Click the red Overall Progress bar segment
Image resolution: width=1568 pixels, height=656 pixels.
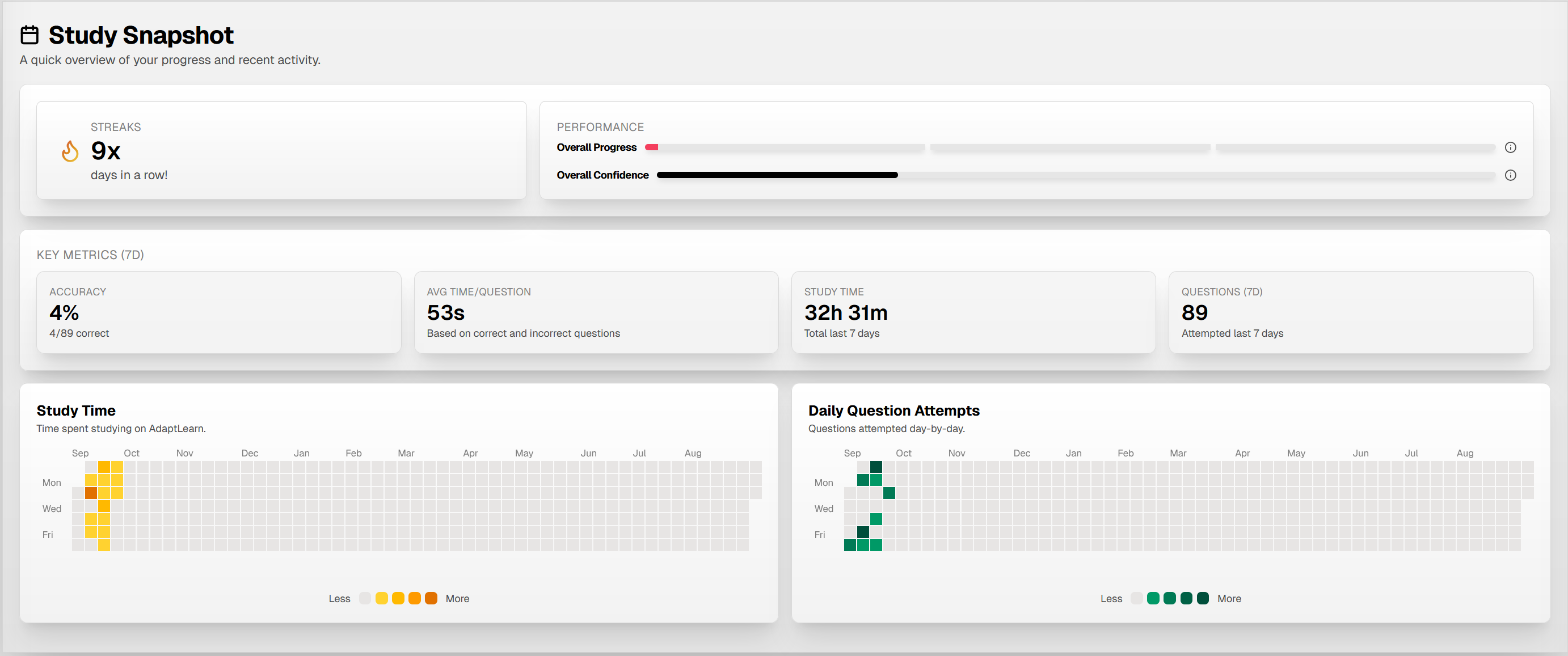click(651, 147)
